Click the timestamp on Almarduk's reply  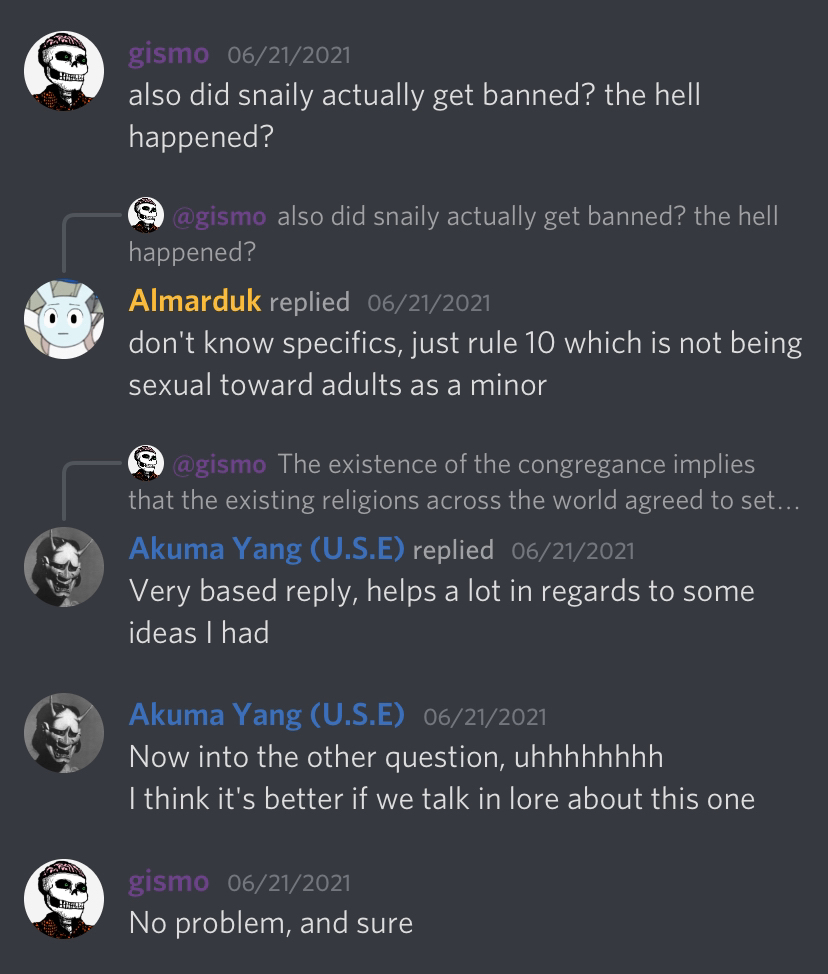[x=429, y=303]
